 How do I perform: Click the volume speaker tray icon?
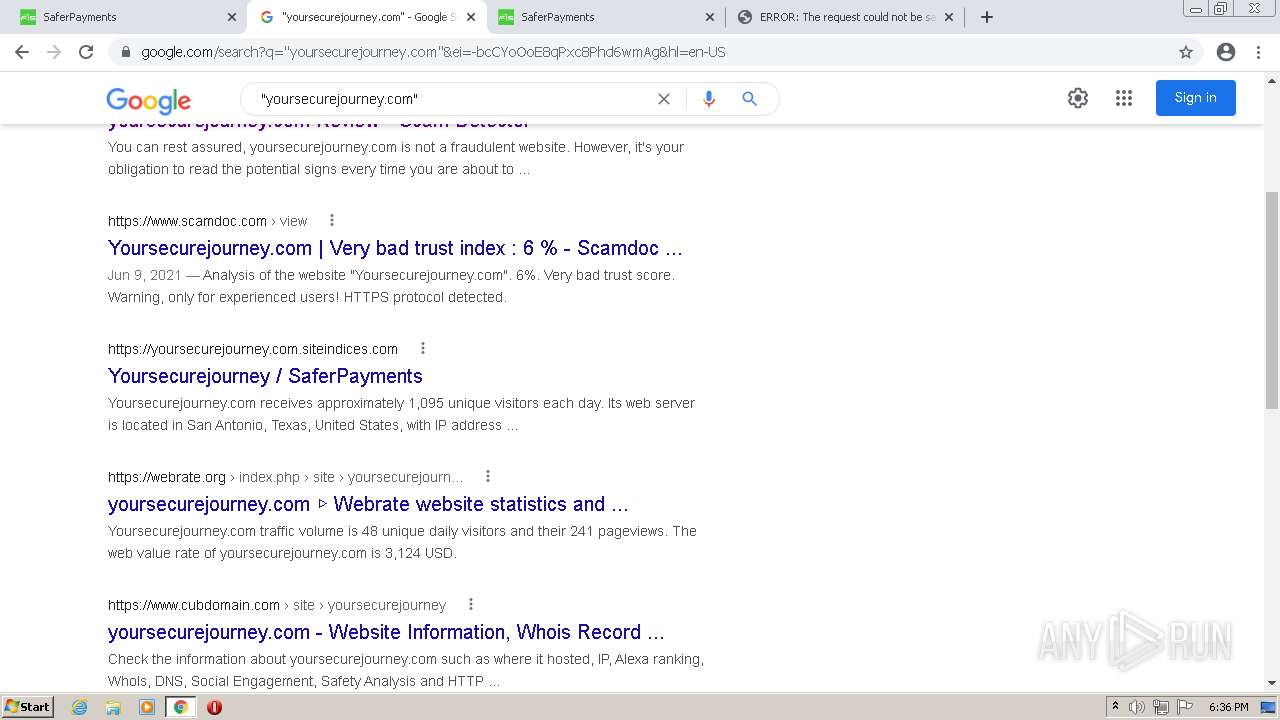[x=1137, y=707]
